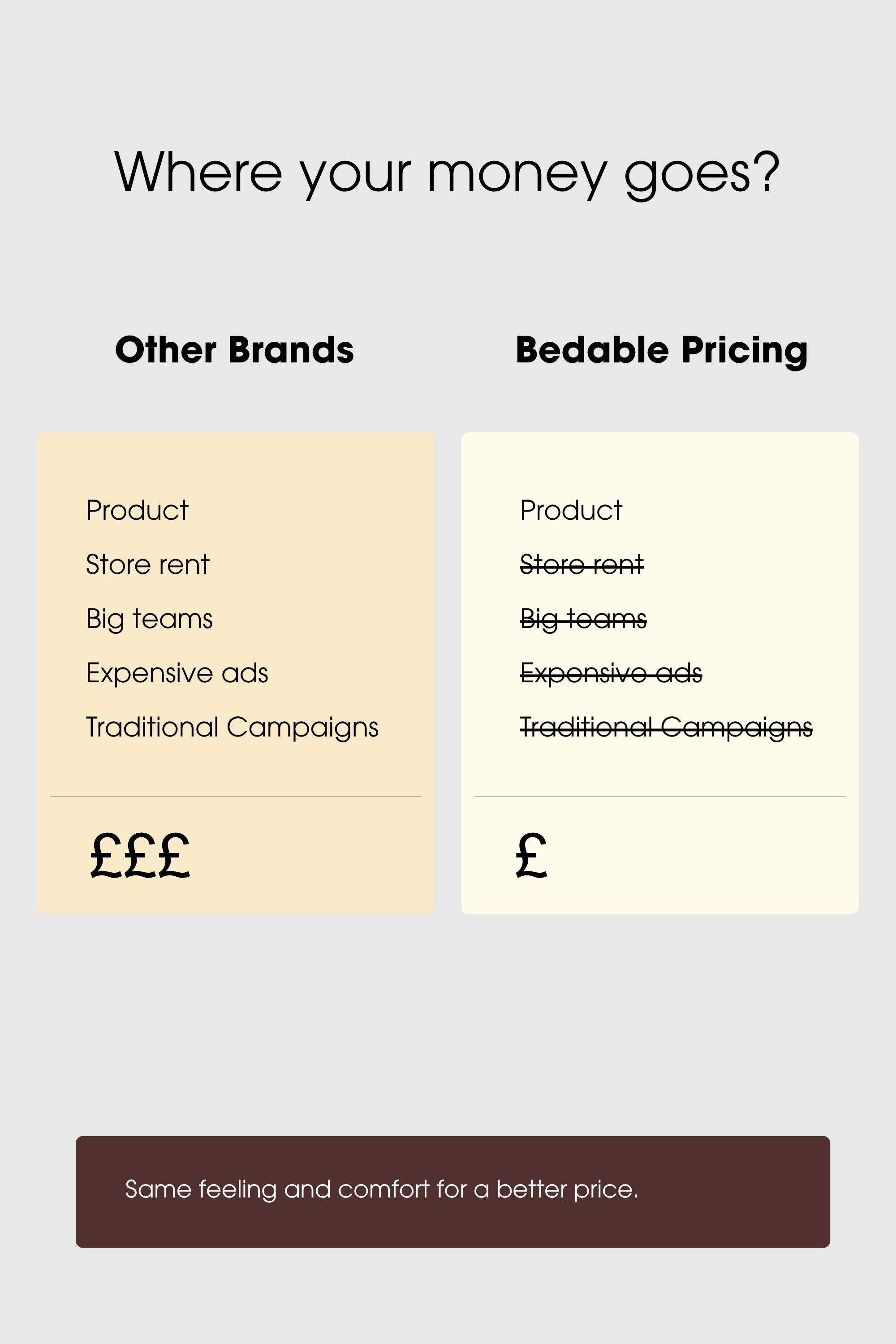896x1344 pixels.
Task: Click the brown 'Same feeling and comfort' banner
Action: click(452, 1192)
